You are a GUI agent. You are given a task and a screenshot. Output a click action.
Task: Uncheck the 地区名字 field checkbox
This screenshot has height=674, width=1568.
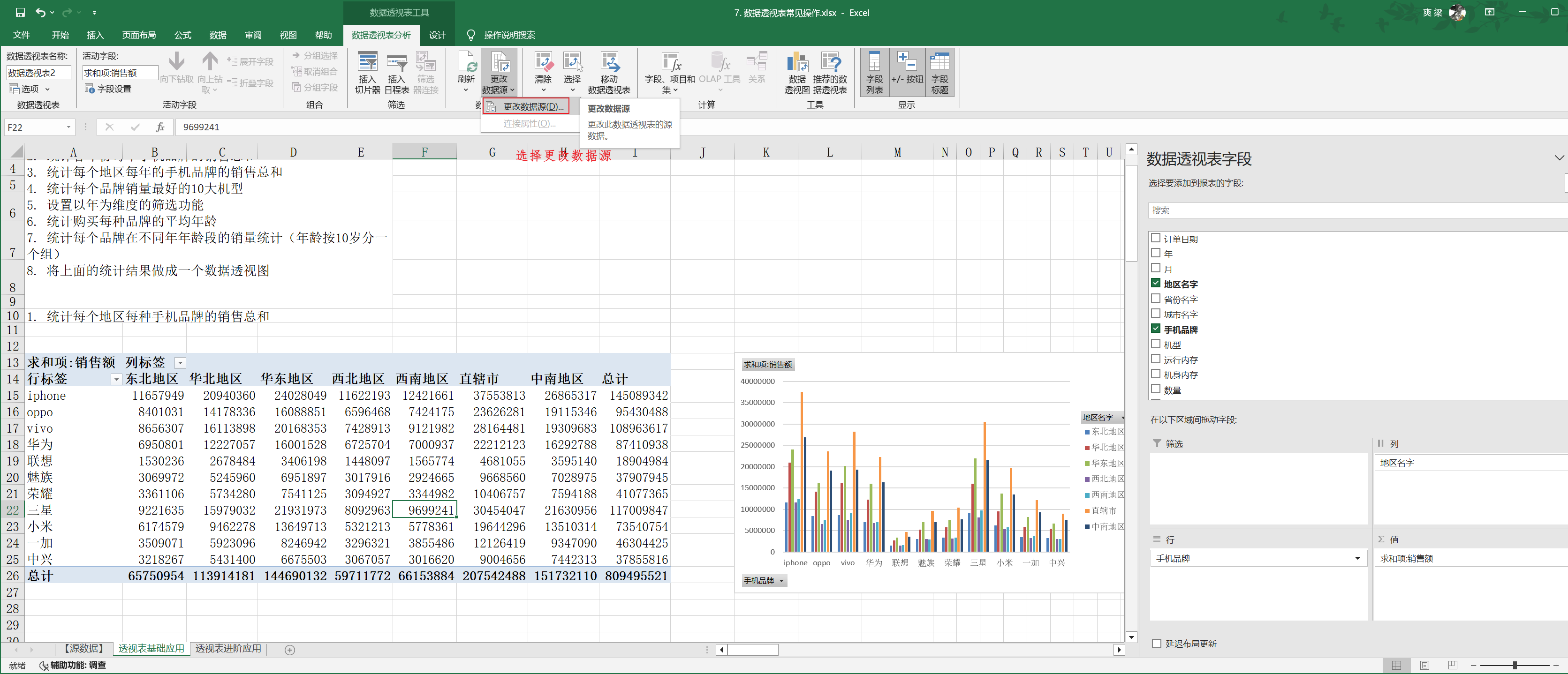pos(1156,284)
